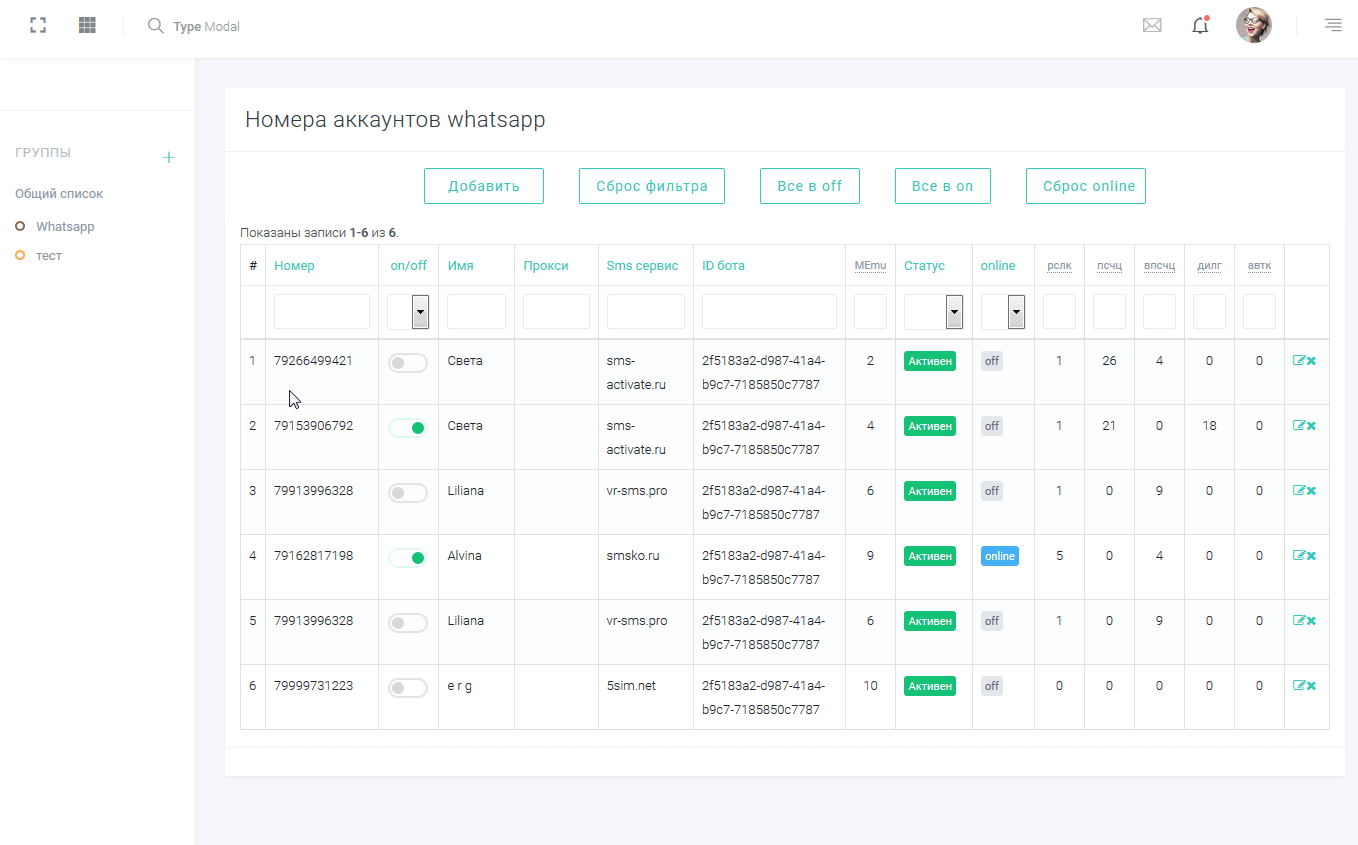The width and height of the screenshot is (1358, 845).
Task: Turn on the toggle for row 6
Action: pos(408,688)
